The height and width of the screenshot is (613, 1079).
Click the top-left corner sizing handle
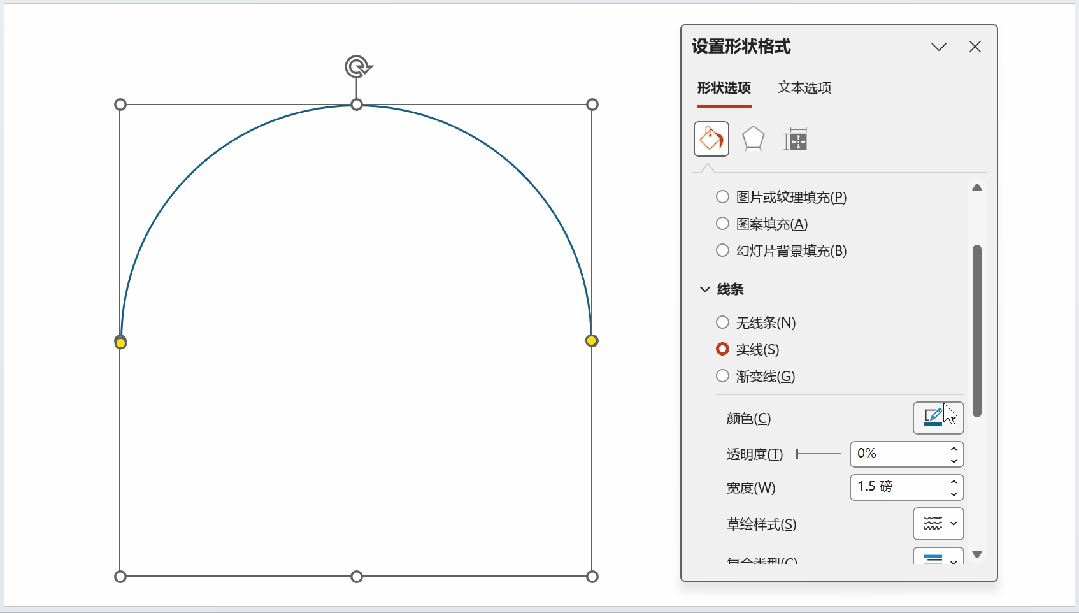(x=120, y=105)
